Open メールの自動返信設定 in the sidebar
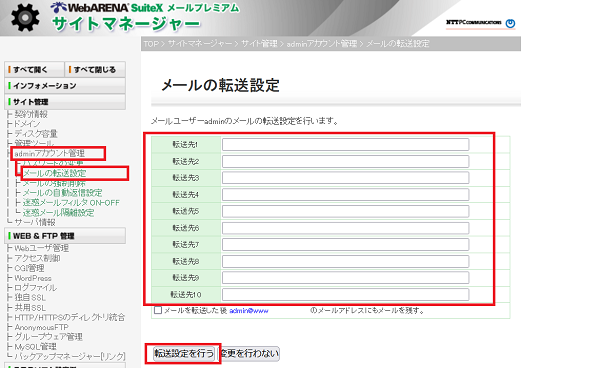The width and height of the screenshot is (600, 368). pos(62,193)
